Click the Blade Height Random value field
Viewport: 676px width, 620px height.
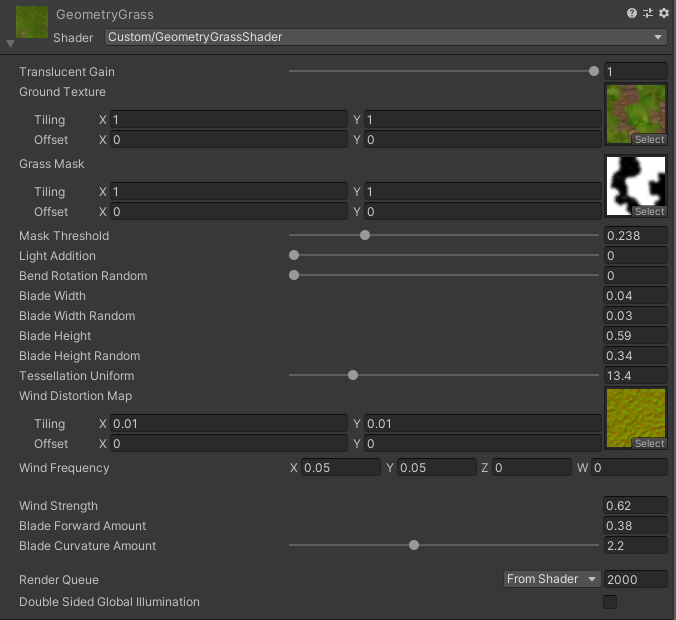tap(635, 355)
